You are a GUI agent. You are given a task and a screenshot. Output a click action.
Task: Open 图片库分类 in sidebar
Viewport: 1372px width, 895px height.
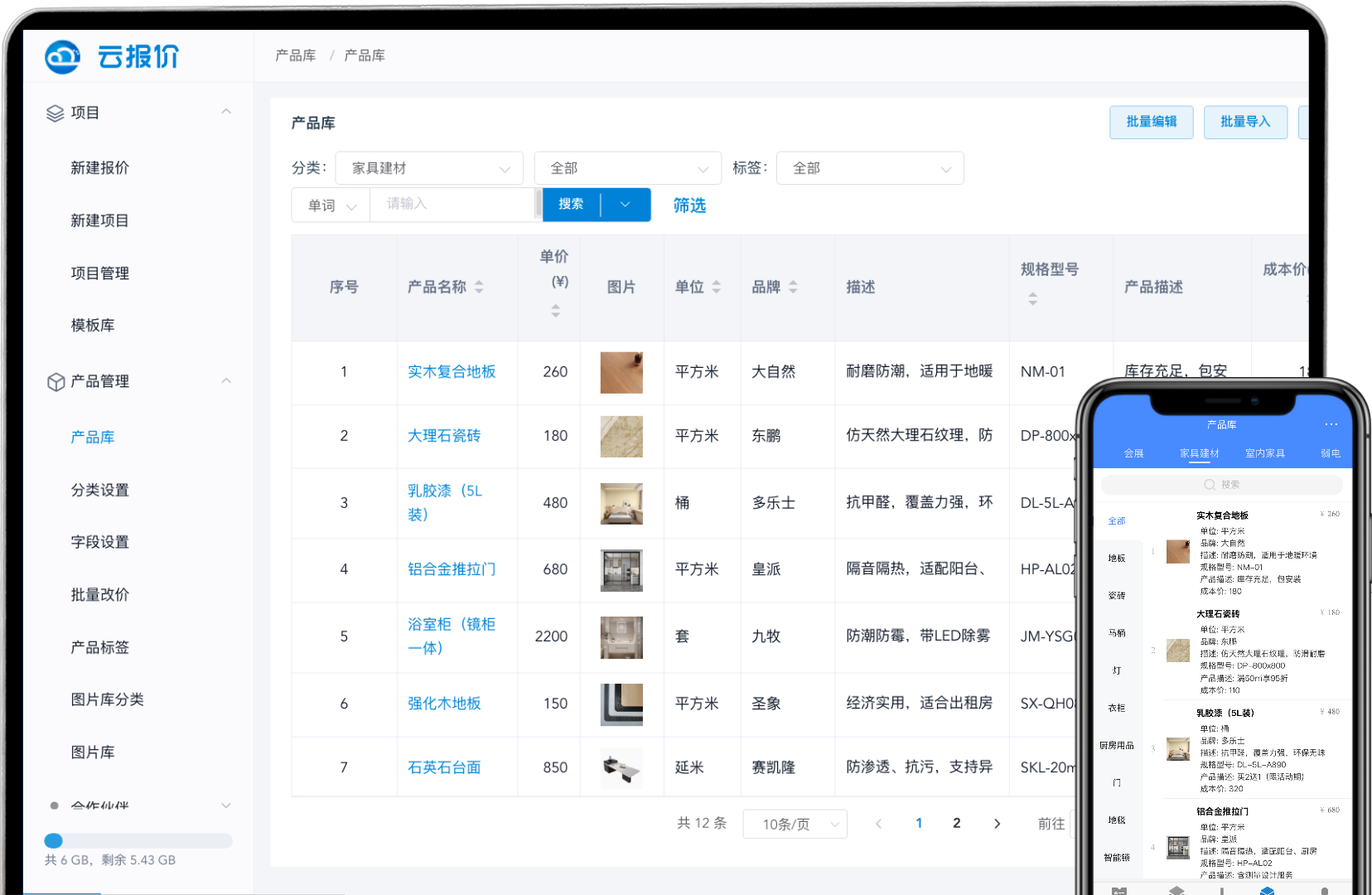[108, 700]
